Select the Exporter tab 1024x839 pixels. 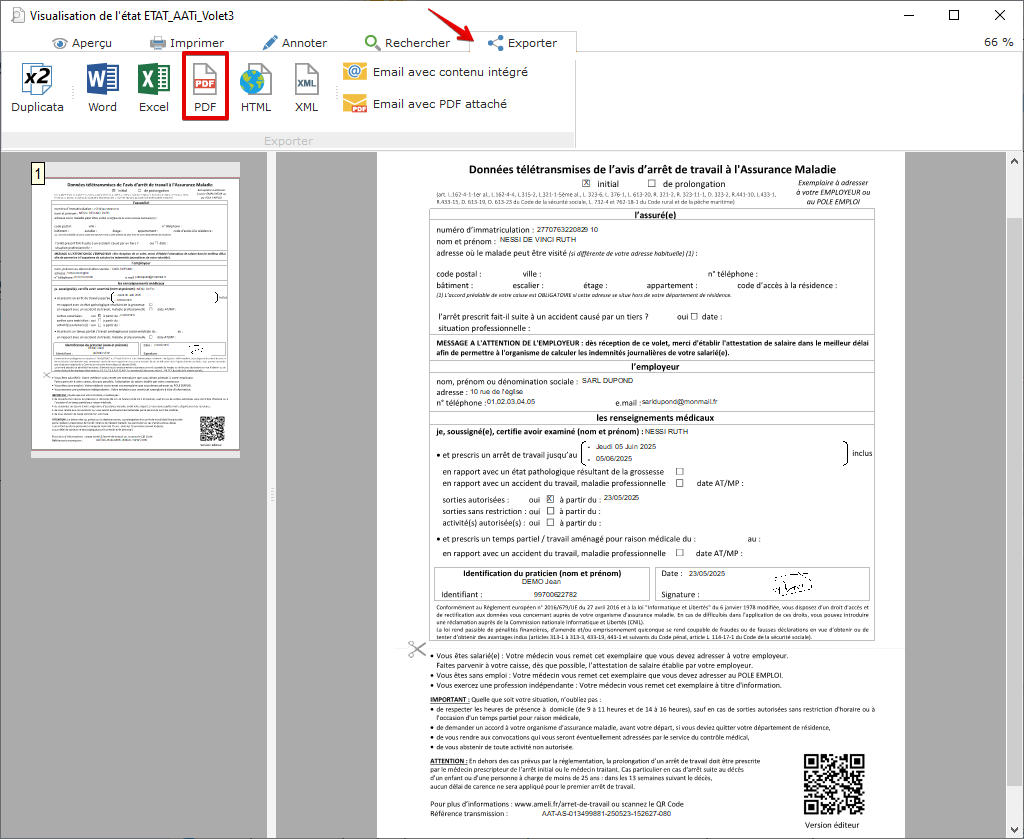point(521,43)
